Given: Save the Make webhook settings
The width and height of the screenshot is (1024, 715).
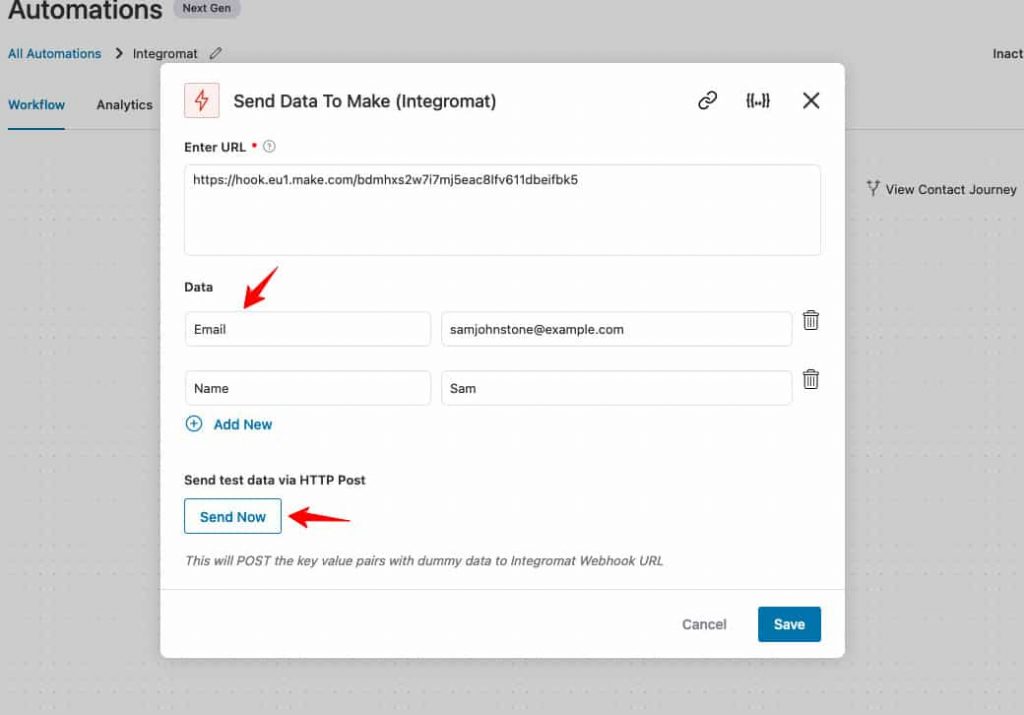Looking at the screenshot, I should point(789,624).
